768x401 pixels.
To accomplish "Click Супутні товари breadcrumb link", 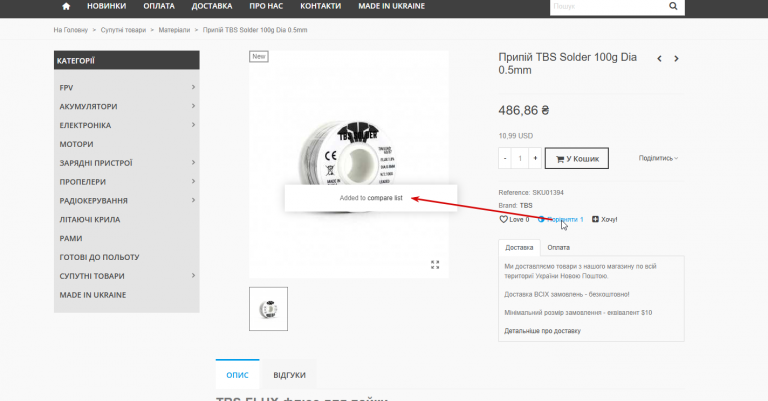I will click(x=123, y=30).
